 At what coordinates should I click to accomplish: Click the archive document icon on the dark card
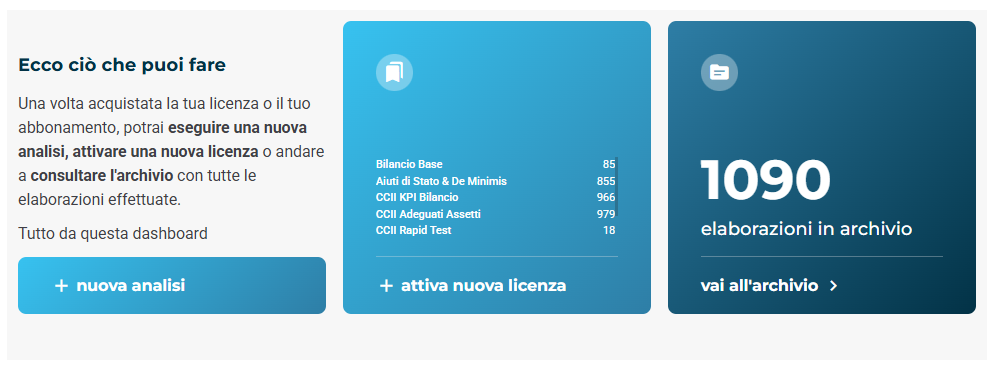point(719,72)
